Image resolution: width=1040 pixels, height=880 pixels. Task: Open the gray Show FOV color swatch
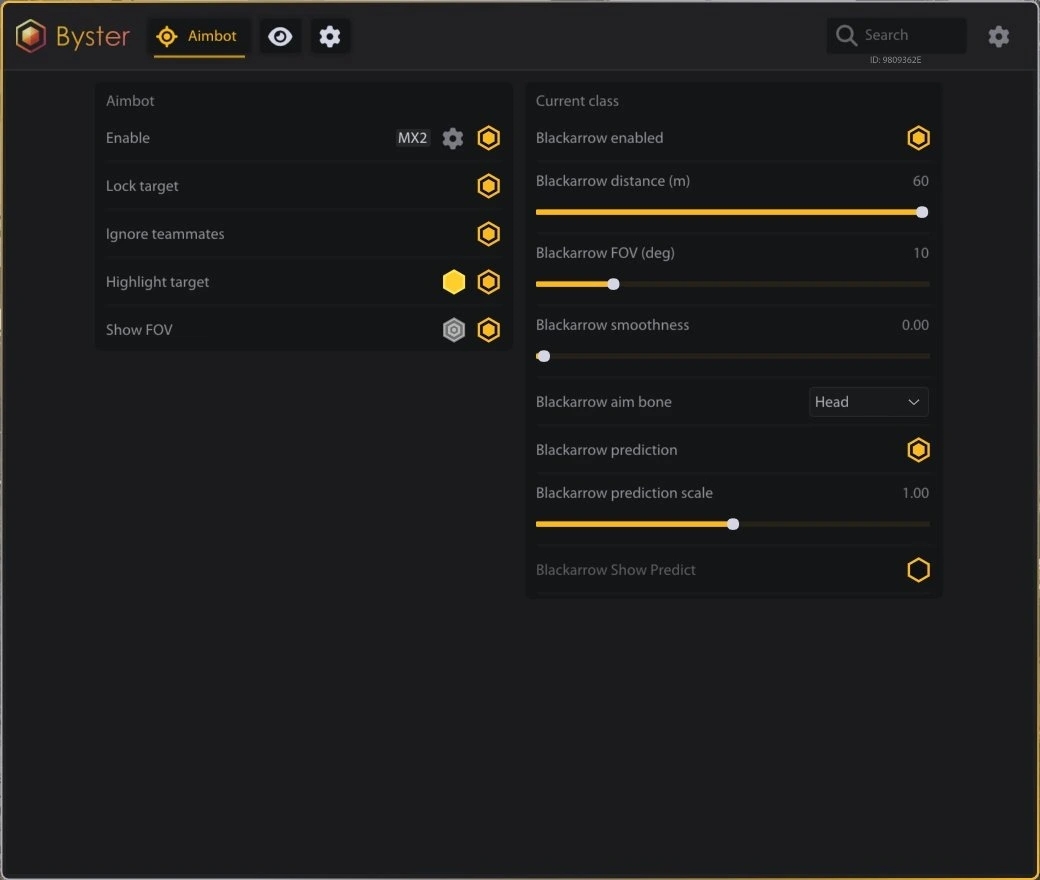(x=454, y=330)
